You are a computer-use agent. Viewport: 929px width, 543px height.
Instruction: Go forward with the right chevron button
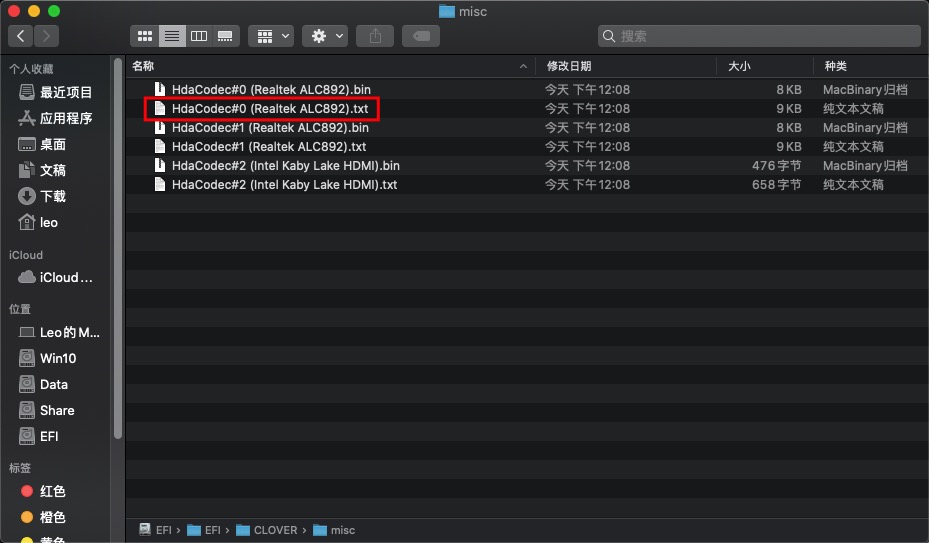(x=46, y=36)
